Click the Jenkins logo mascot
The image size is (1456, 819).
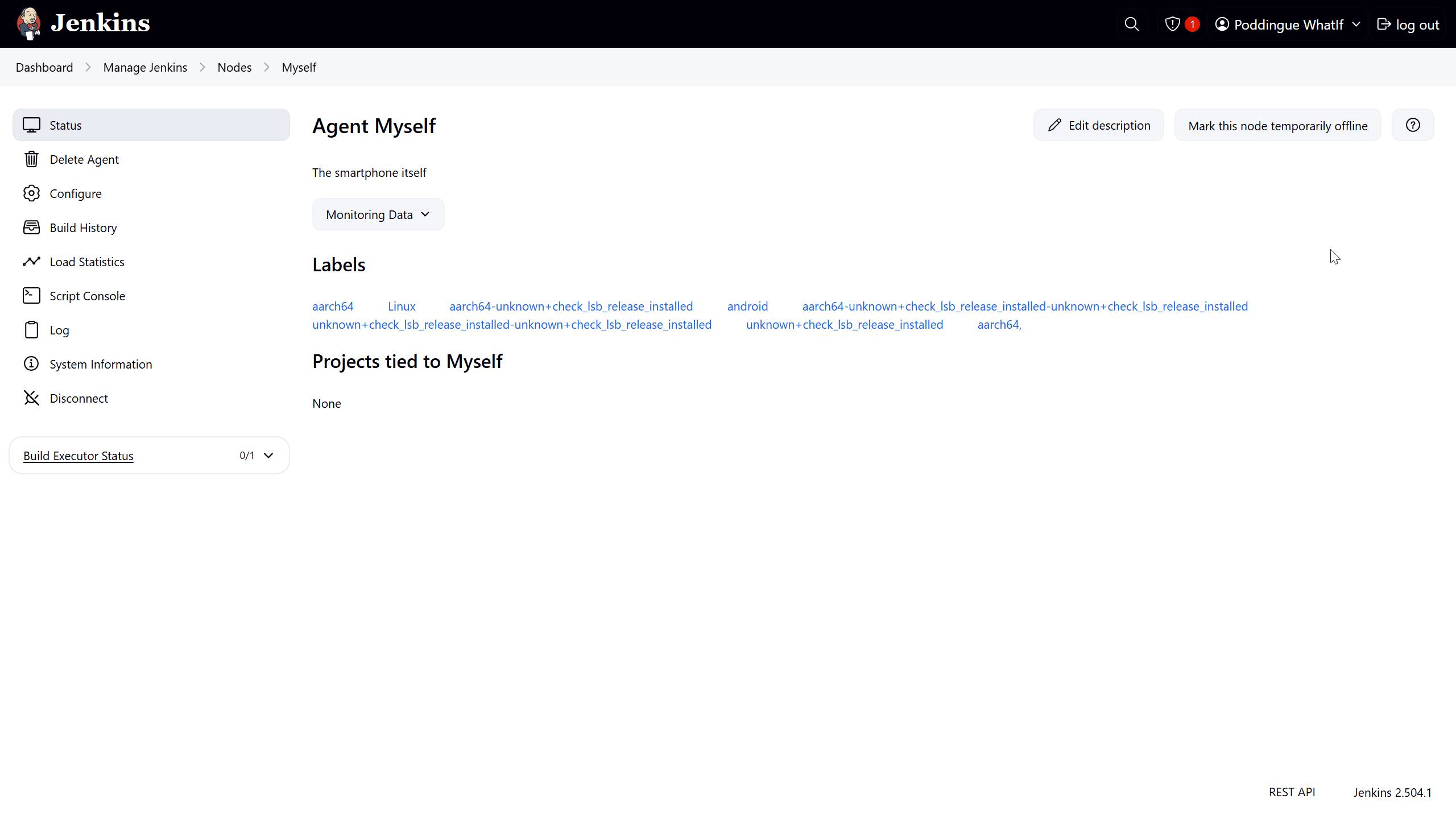pyautogui.click(x=28, y=23)
